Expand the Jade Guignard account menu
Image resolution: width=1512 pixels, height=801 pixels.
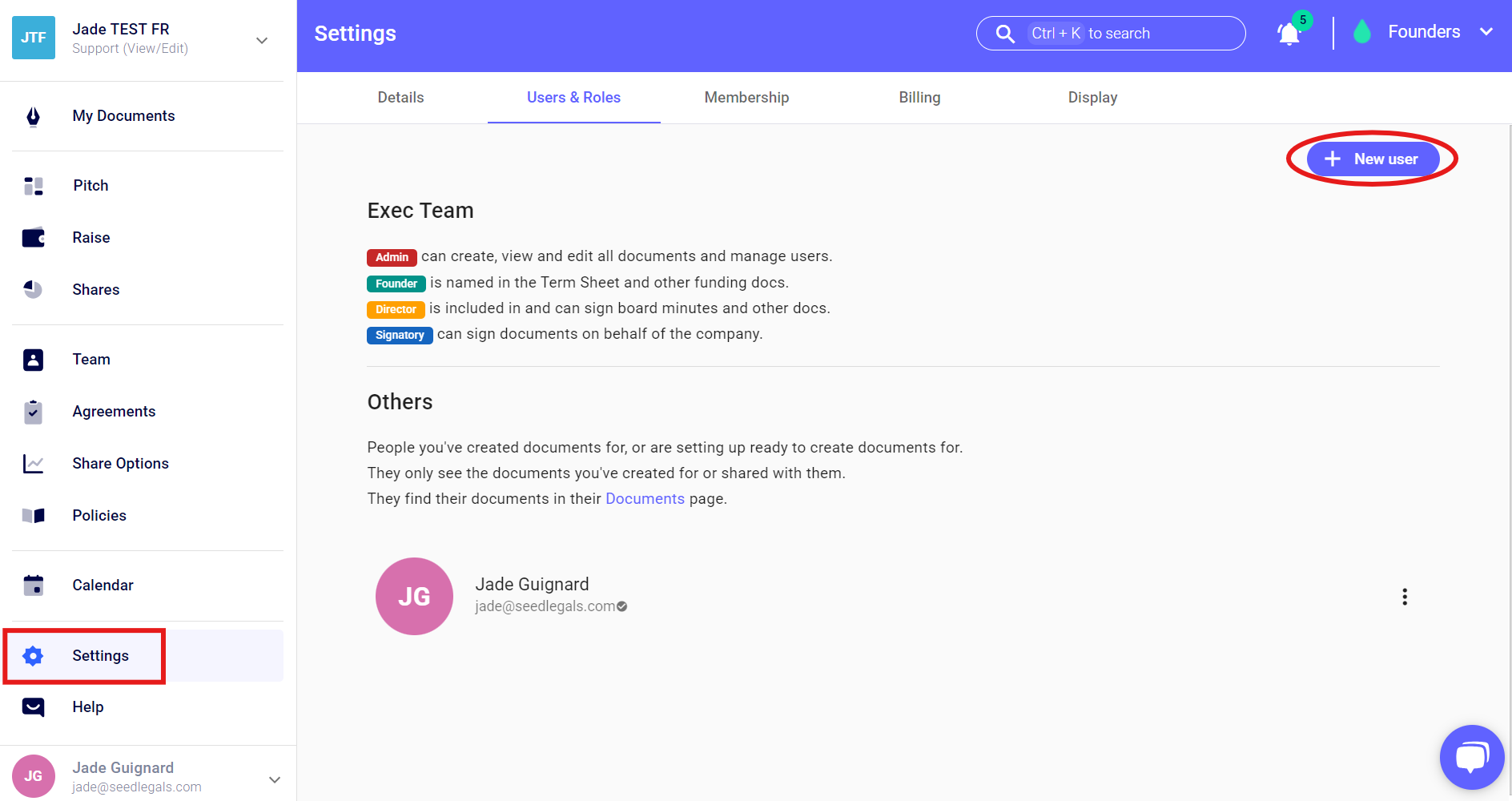[274, 779]
